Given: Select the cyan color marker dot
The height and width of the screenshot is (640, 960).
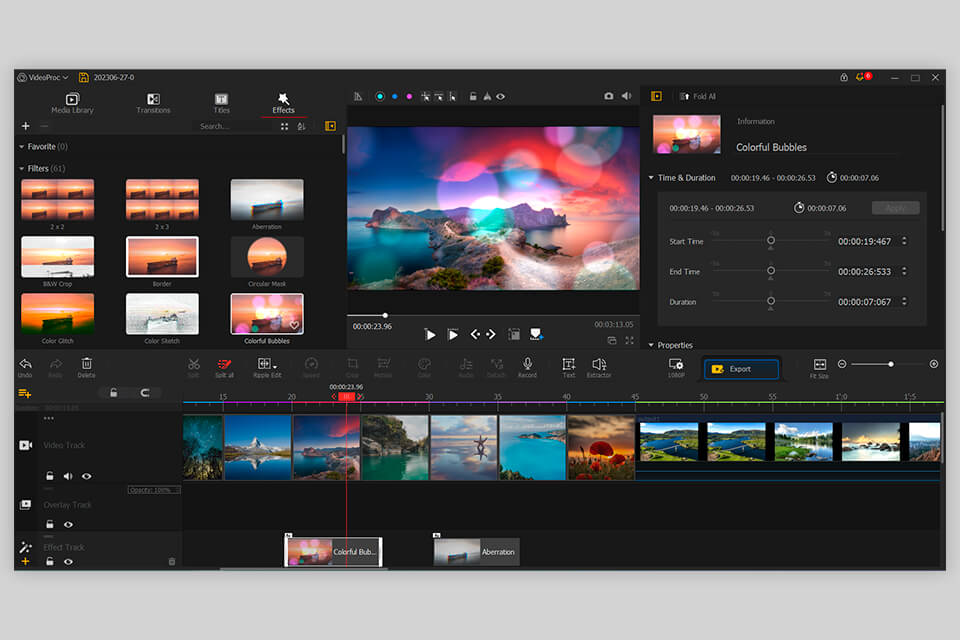Looking at the screenshot, I should 380,96.
